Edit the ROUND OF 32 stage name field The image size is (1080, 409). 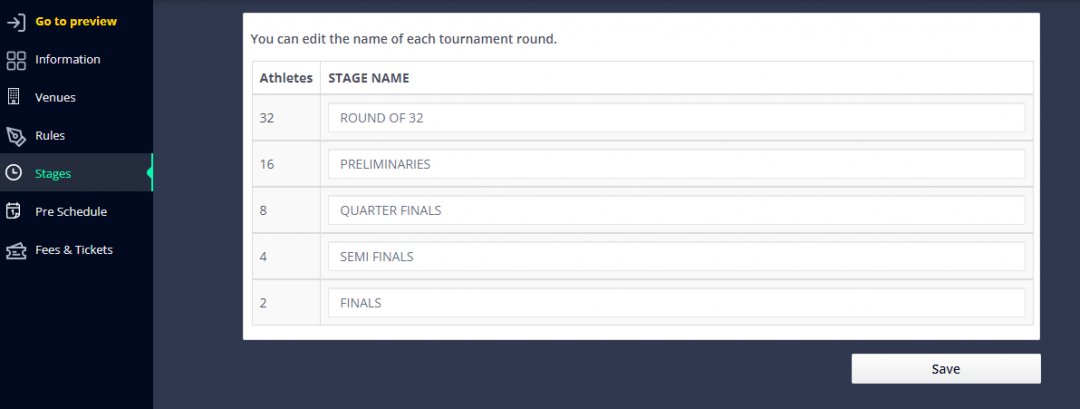pyautogui.click(x=676, y=118)
